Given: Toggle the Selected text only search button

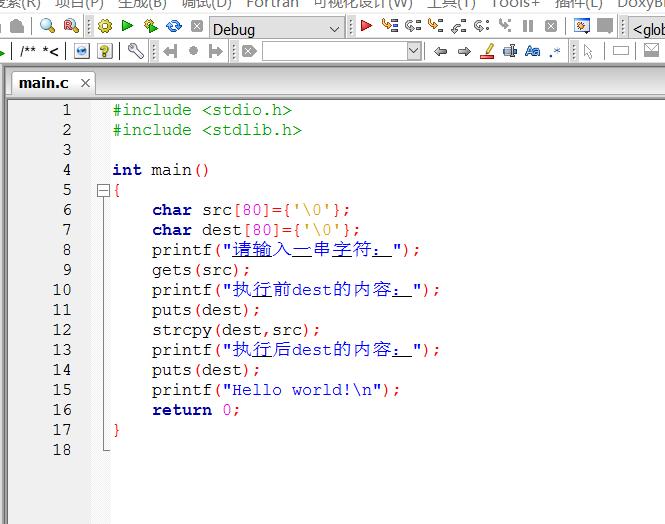Looking at the screenshot, I should coord(510,51).
